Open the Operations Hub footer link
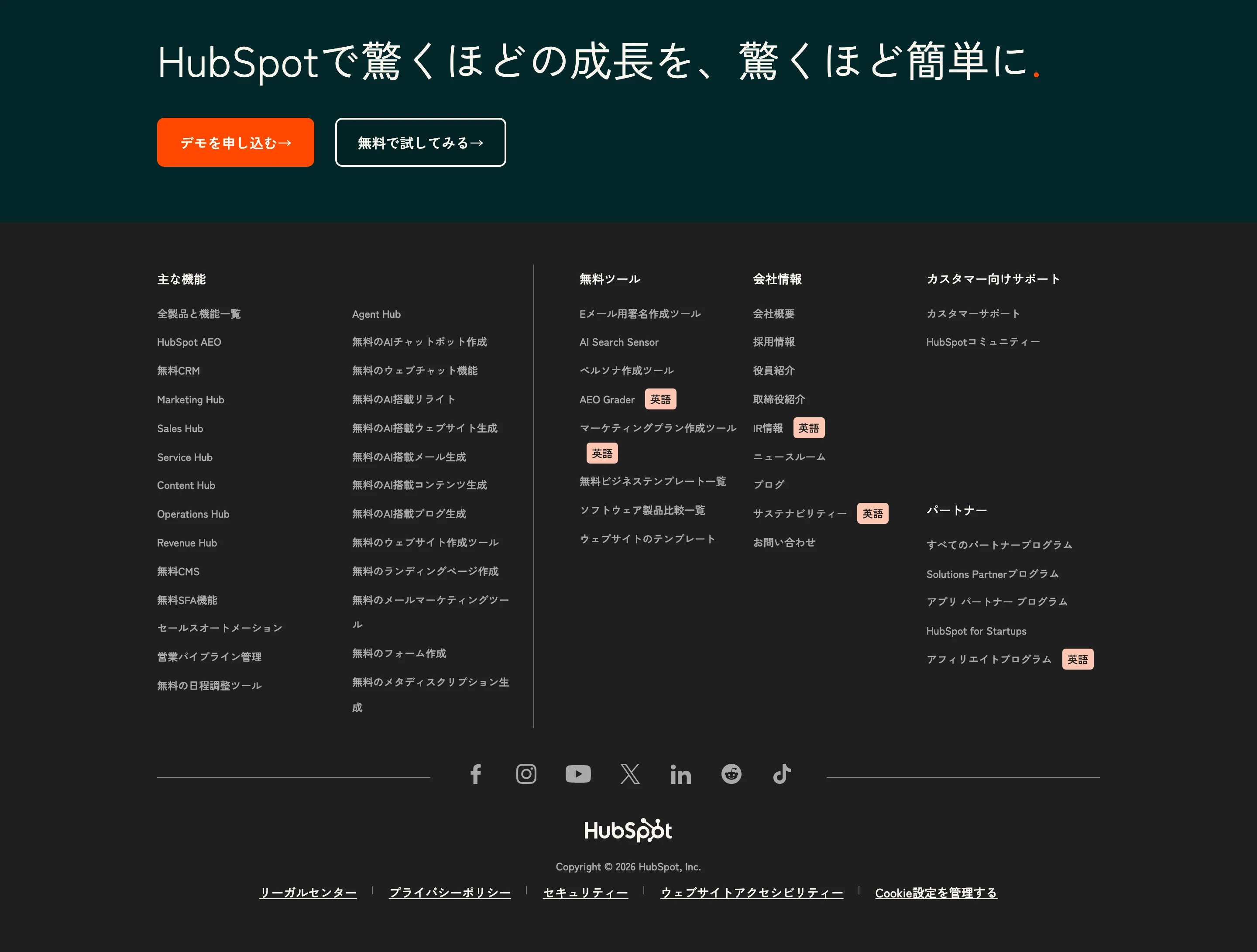This screenshot has width=1257, height=952. pyautogui.click(x=193, y=514)
